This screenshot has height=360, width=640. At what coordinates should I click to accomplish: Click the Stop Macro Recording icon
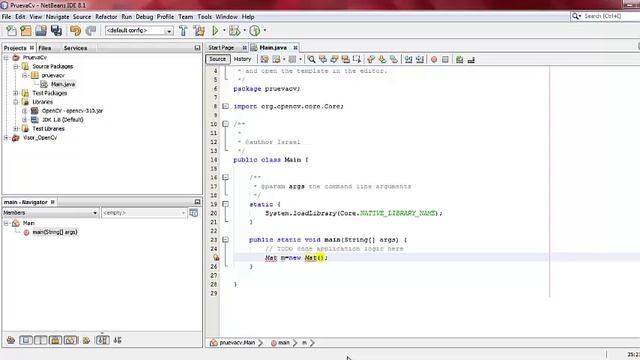point(445,60)
